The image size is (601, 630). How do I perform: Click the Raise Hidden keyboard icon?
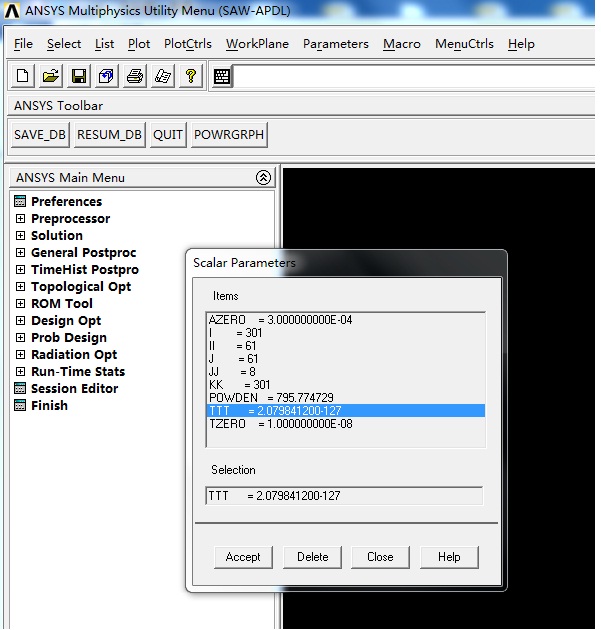(x=222, y=76)
